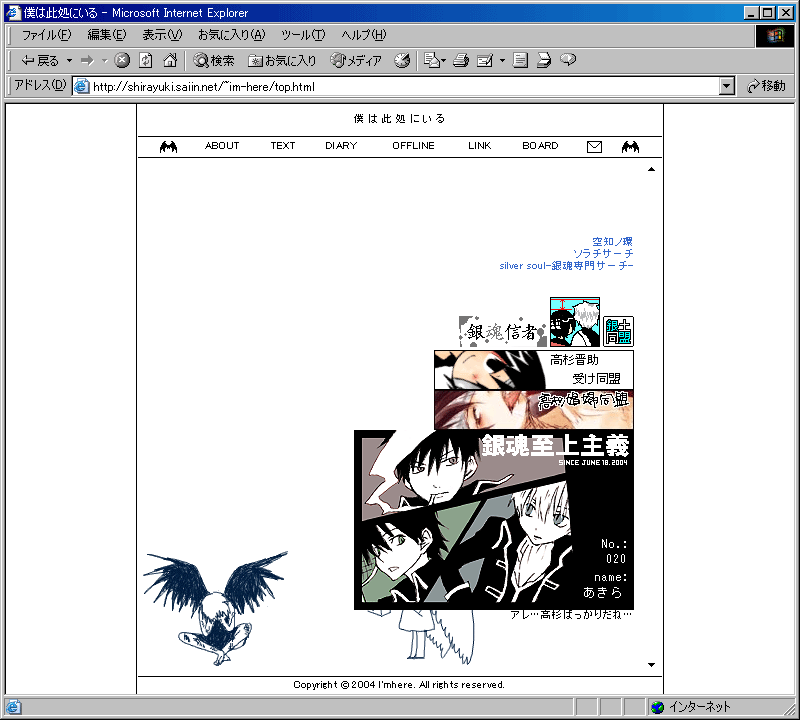Click the Edit page toolbar icon

tap(485, 60)
